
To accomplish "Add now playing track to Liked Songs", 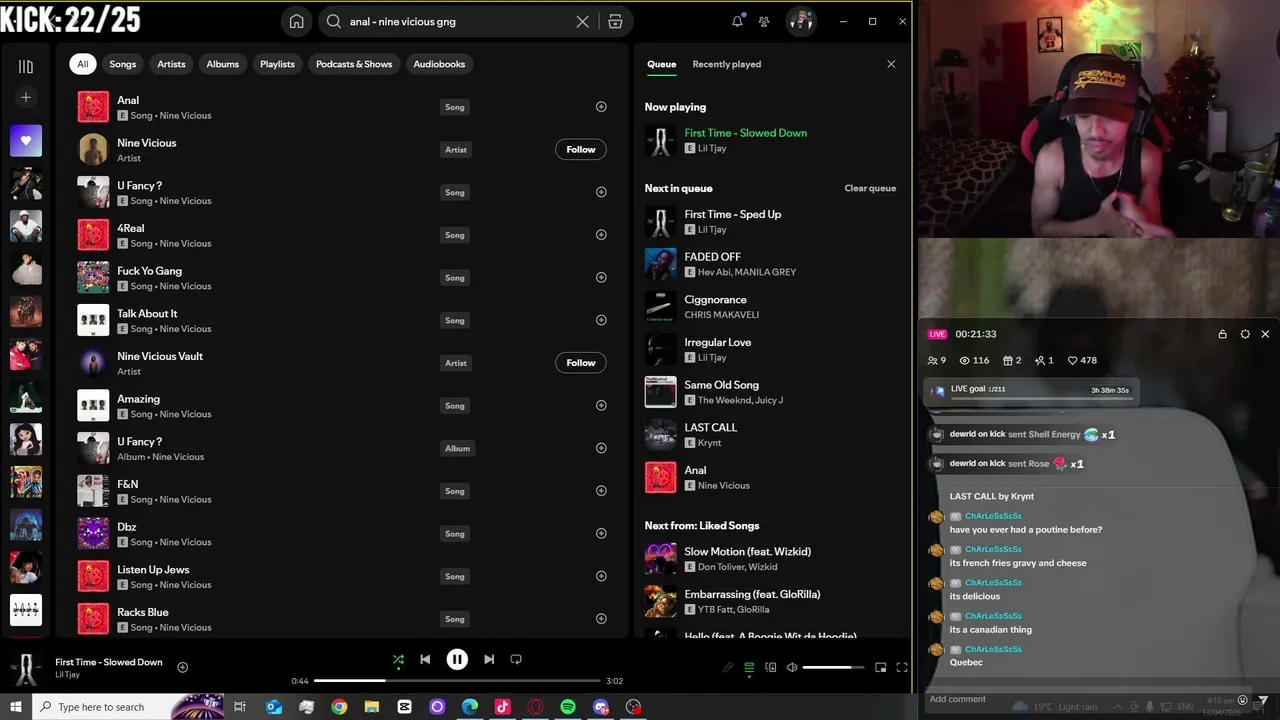I will 182,667.
